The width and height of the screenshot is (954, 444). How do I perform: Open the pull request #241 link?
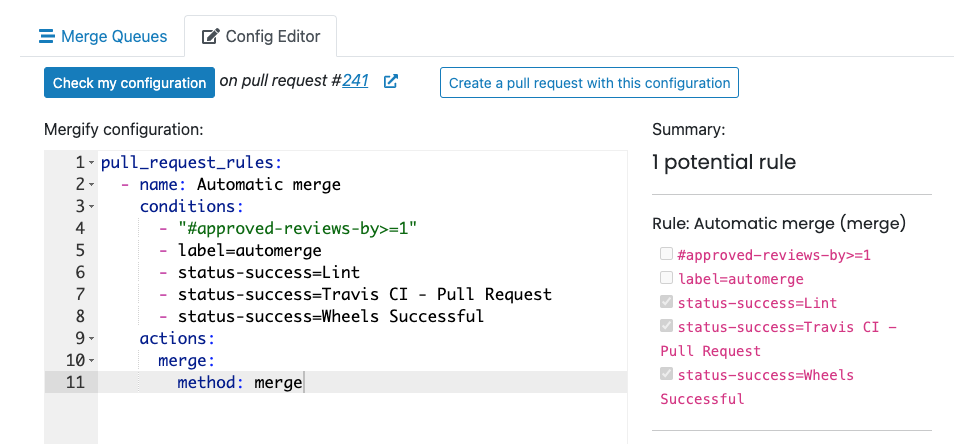pyautogui.click(x=355, y=82)
